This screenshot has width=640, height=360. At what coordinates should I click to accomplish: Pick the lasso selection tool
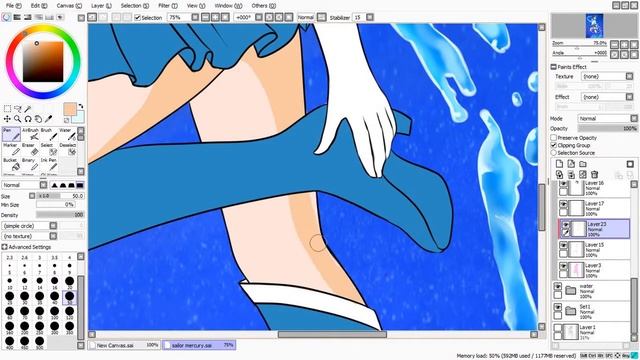18,109
